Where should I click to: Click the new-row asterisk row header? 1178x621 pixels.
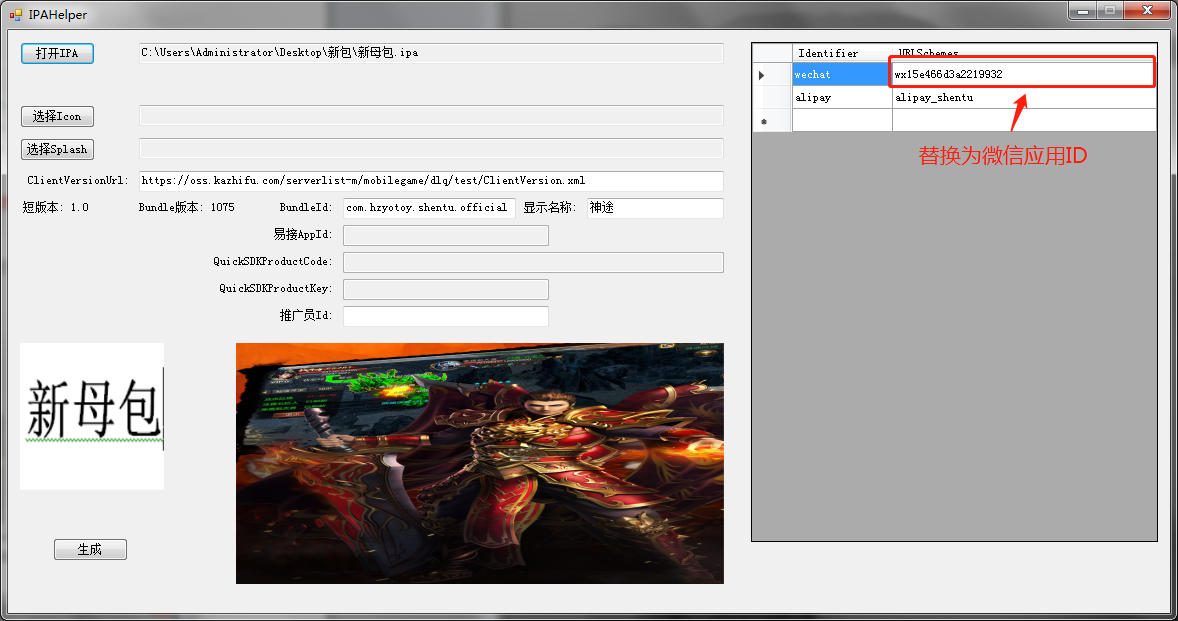click(x=772, y=121)
